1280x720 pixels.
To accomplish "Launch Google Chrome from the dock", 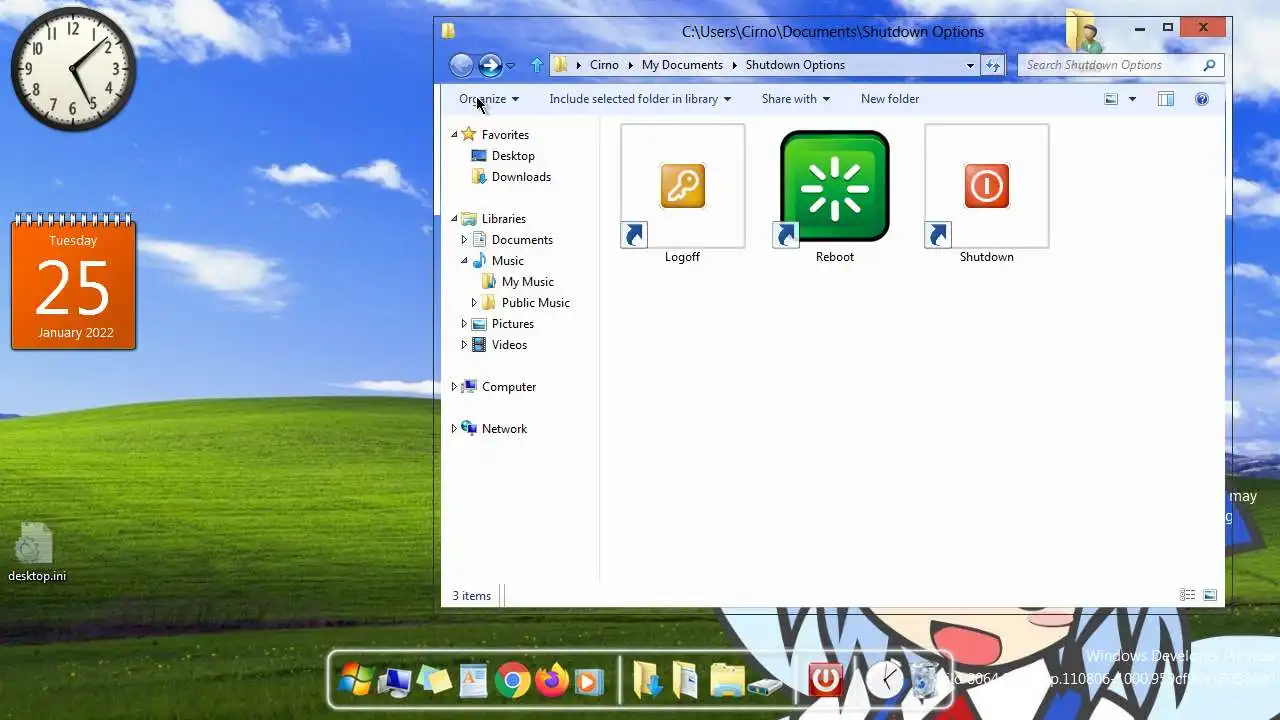I will coord(512,681).
